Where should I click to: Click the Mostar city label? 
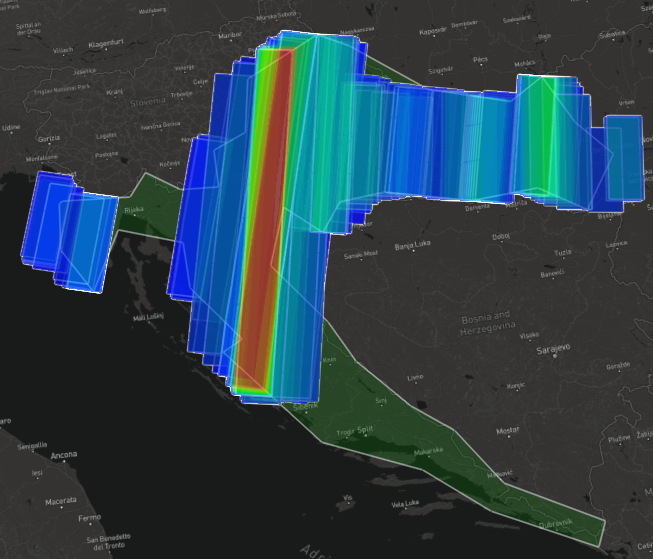pos(507,430)
